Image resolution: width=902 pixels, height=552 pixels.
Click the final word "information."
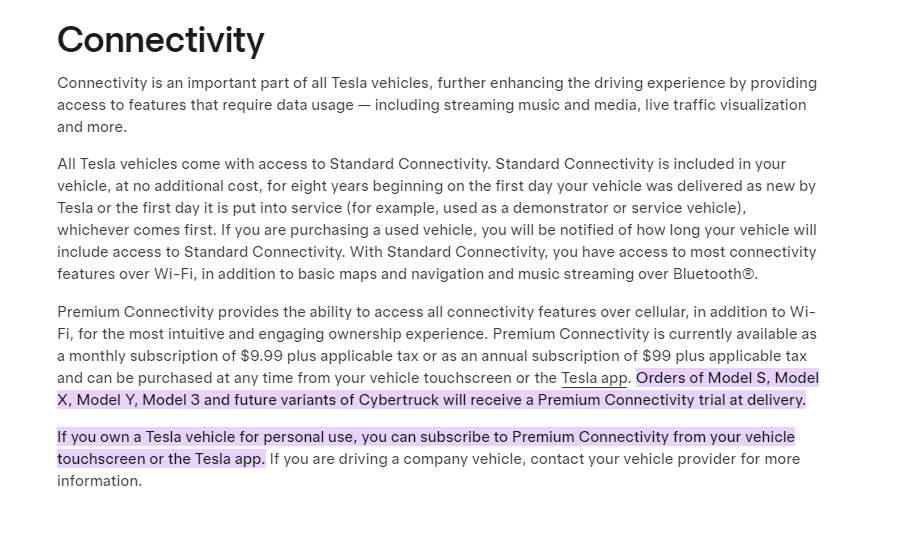100,481
